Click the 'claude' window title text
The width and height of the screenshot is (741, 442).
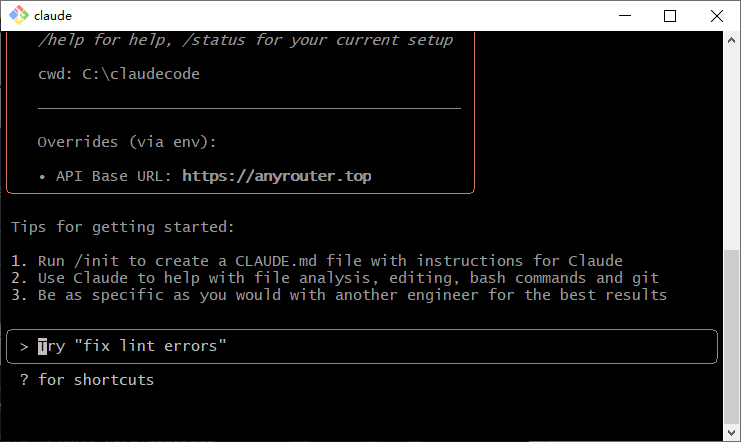coord(52,16)
